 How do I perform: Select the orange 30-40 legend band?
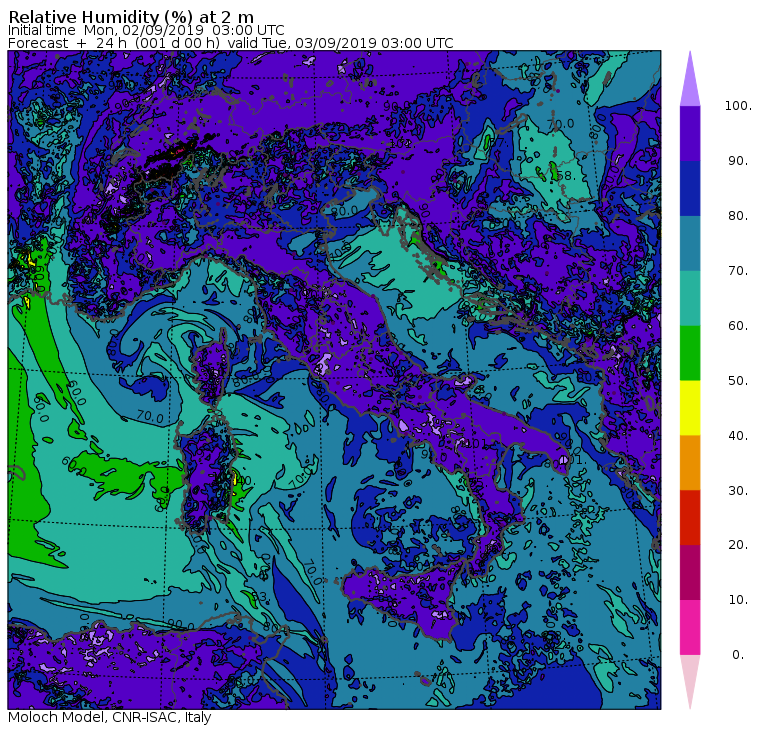point(690,463)
